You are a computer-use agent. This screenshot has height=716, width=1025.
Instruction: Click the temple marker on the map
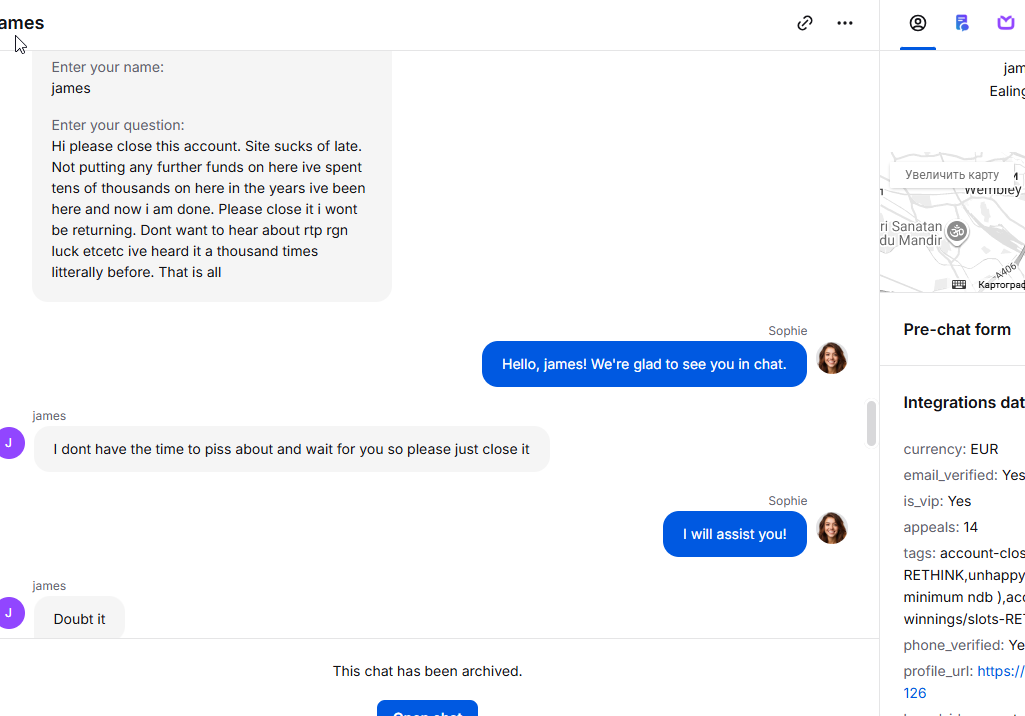pos(957,232)
